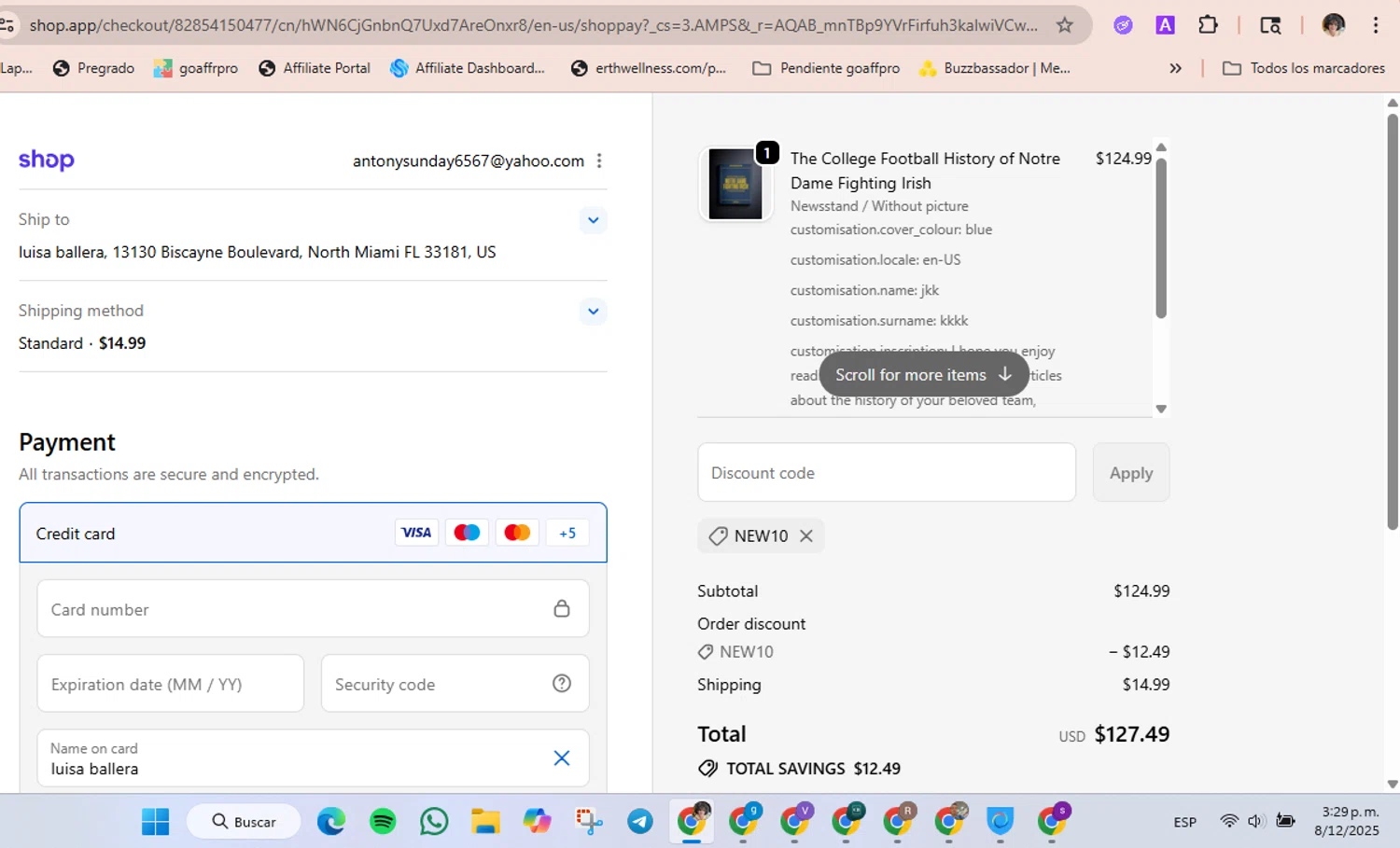
Task: Open the Affiliate Portal bookmark
Action: point(315,68)
